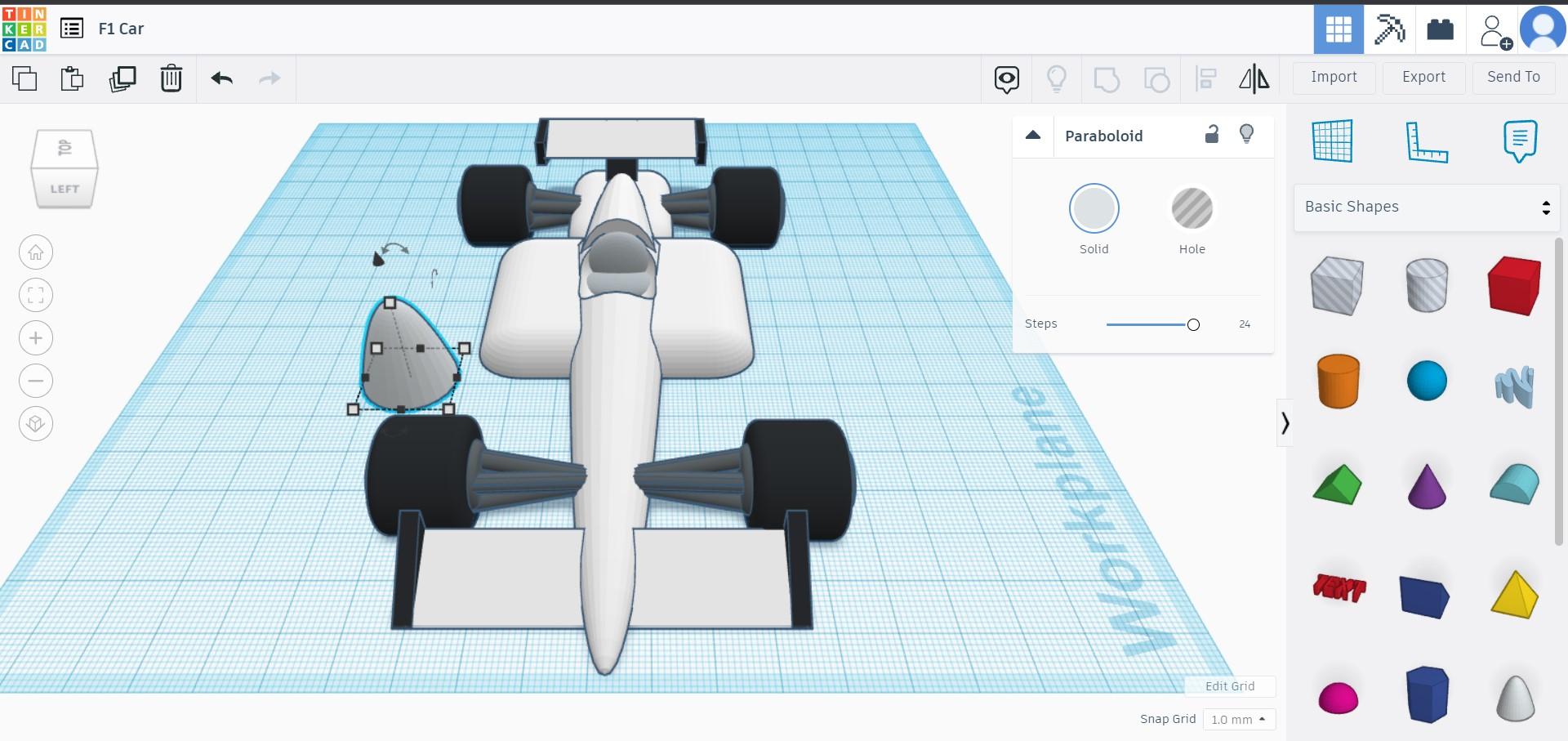Click the Export button
This screenshot has height=741, width=1568.
(1423, 77)
